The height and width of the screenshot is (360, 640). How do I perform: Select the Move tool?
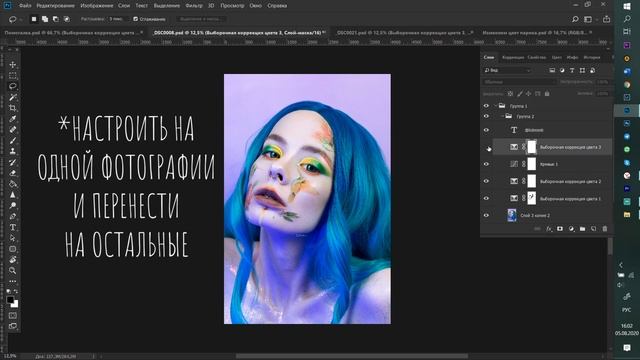[x=13, y=64]
